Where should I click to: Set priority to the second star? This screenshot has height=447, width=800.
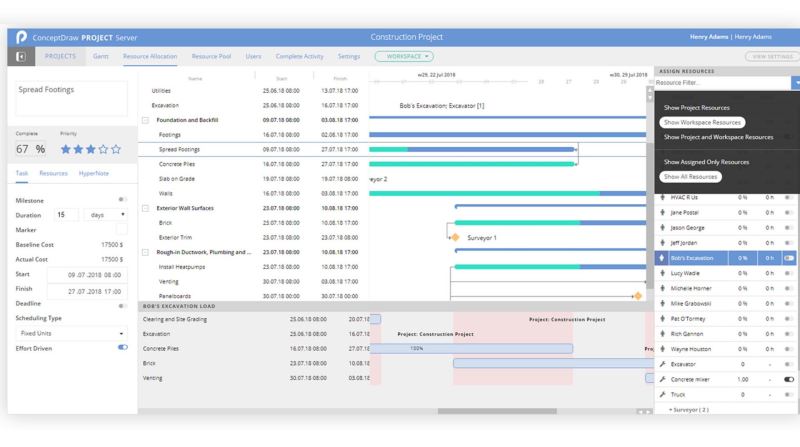tap(78, 149)
